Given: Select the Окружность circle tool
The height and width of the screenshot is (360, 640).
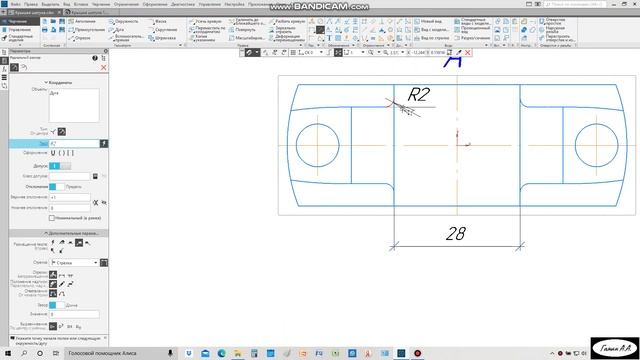Looking at the screenshot, I should 124,21.
